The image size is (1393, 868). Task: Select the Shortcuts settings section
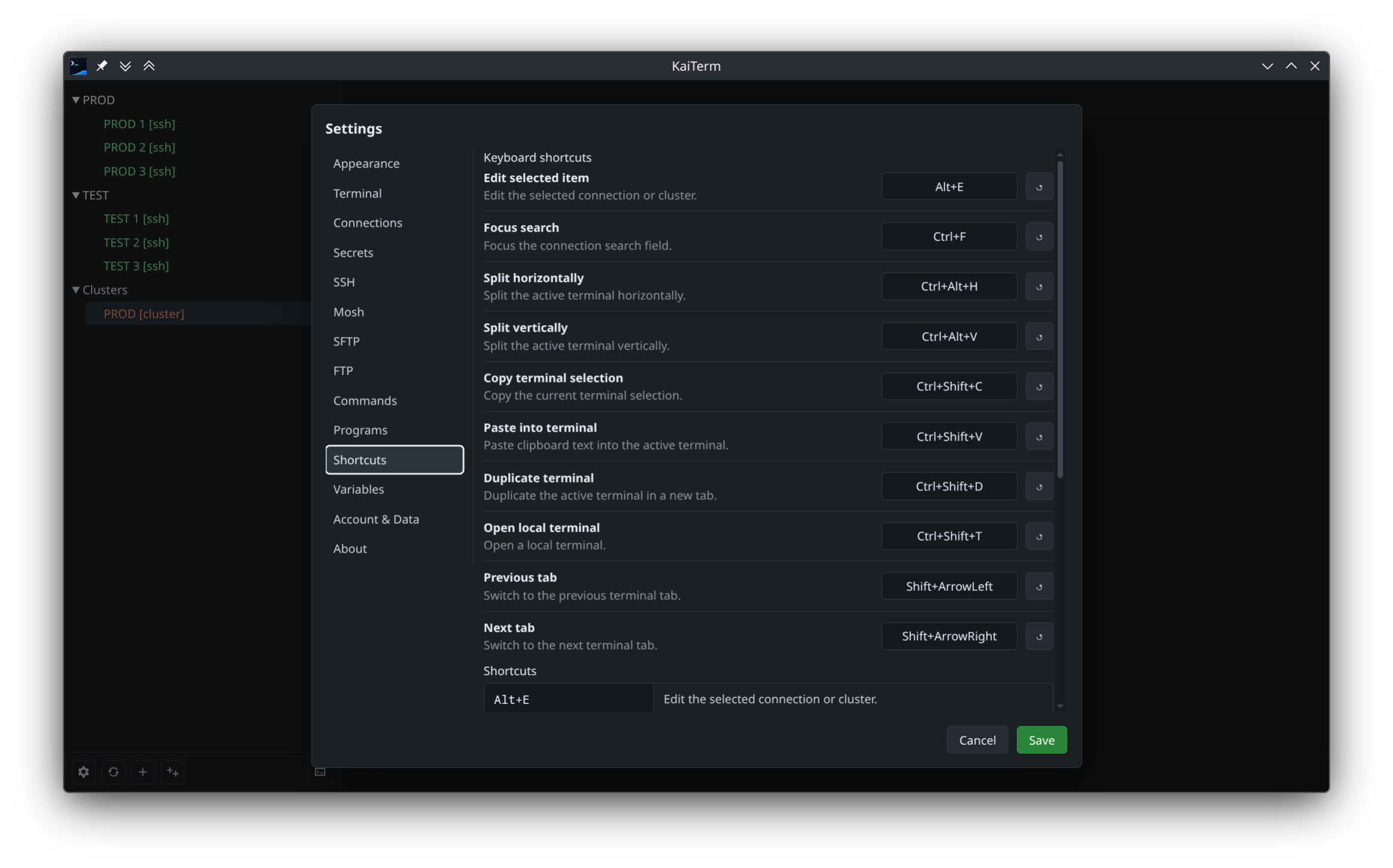pyautogui.click(x=394, y=460)
